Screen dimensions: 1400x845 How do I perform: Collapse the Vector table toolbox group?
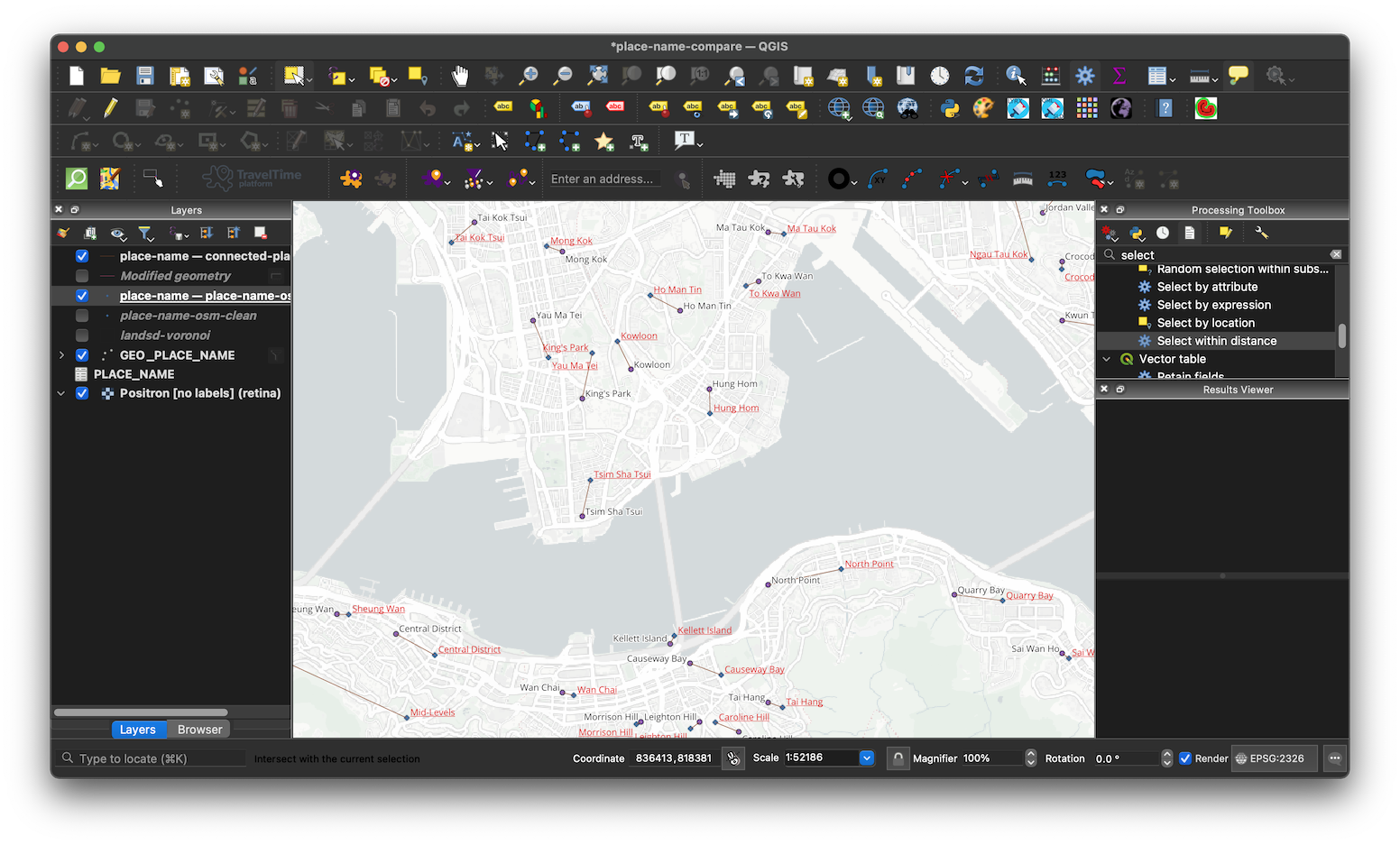pyautogui.click(x=1107, y=359)
